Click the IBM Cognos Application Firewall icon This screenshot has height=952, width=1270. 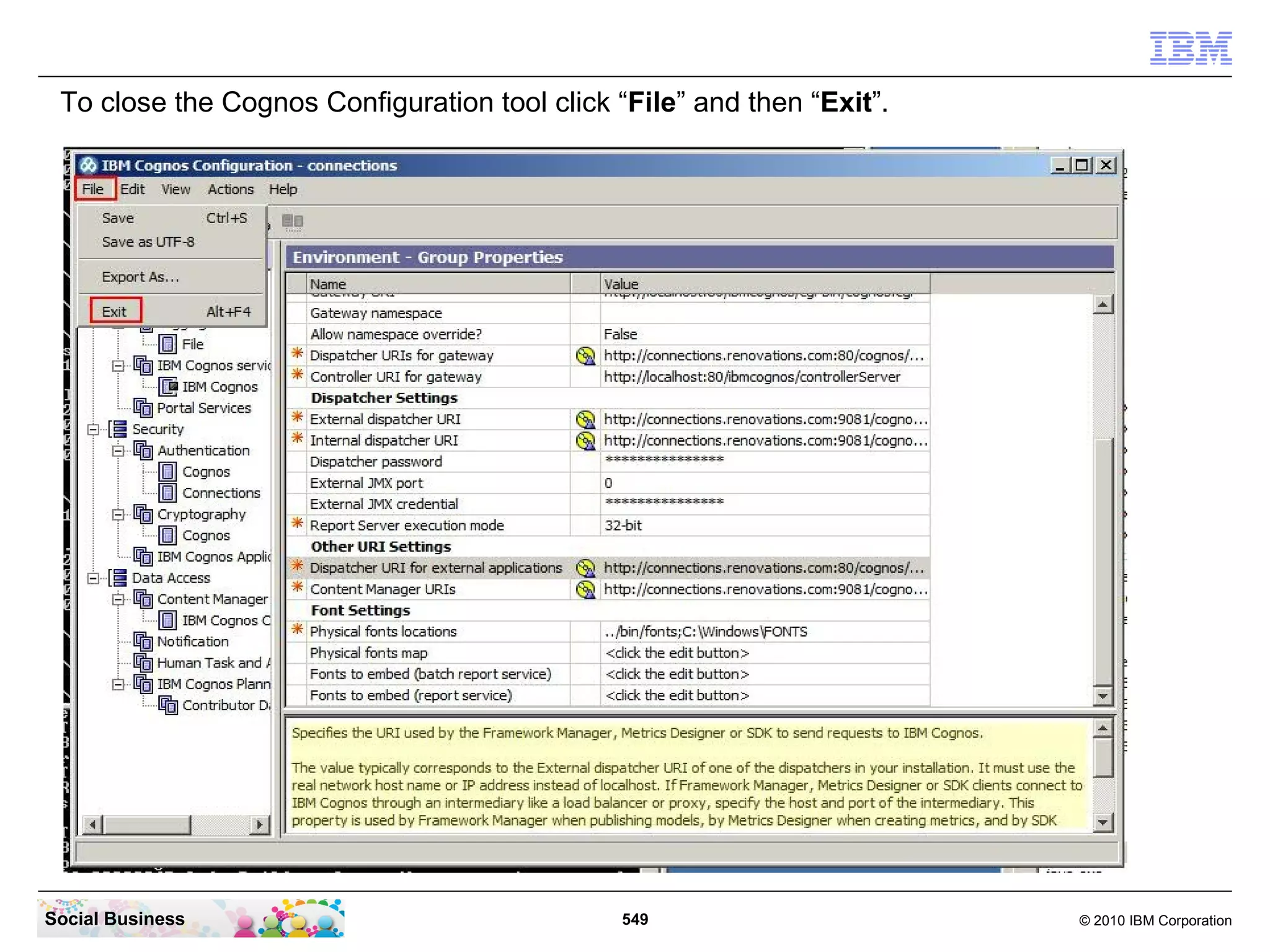[x=143, y=557]
